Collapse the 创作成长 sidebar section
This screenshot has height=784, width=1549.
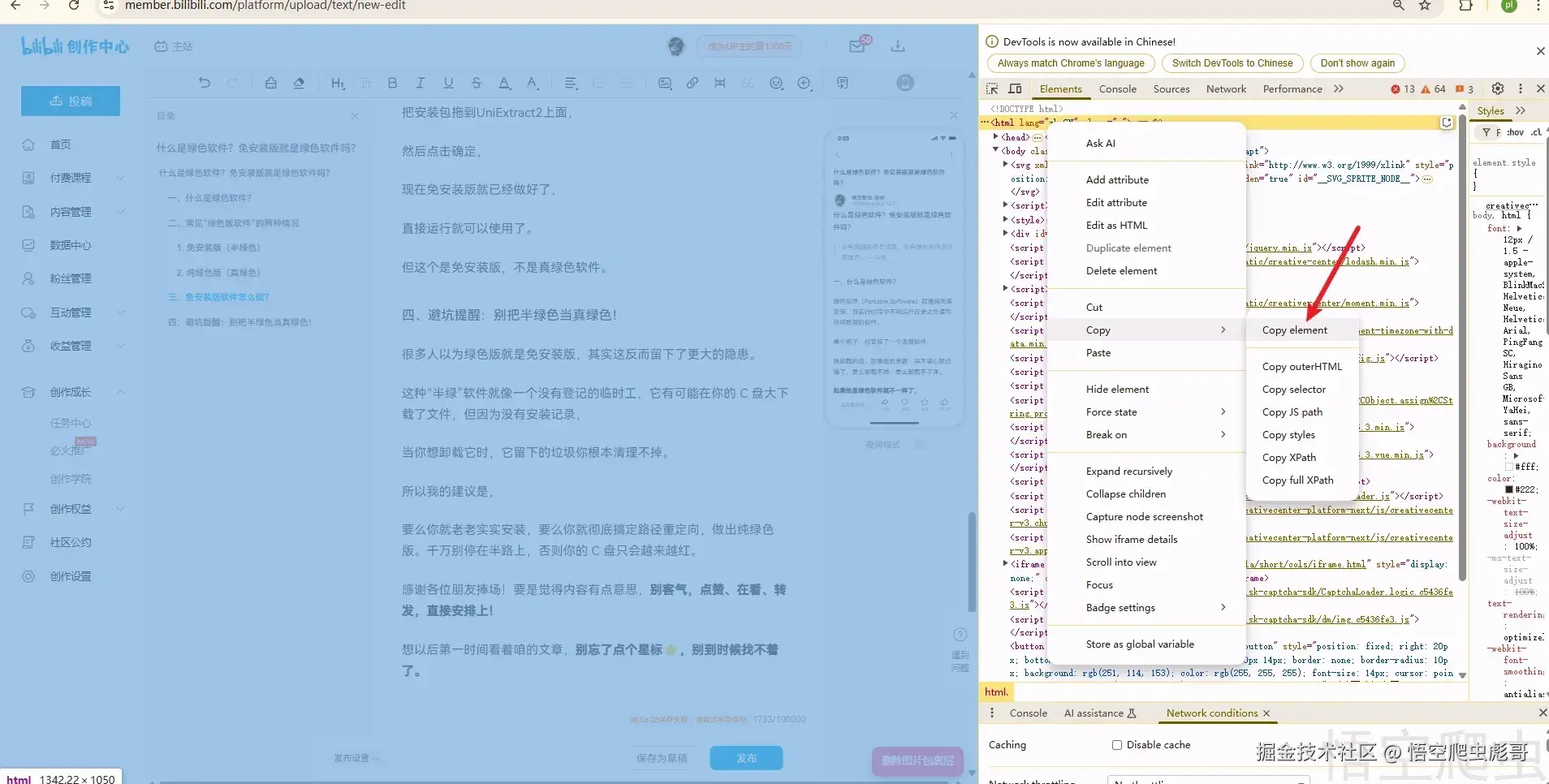[120, 392]
